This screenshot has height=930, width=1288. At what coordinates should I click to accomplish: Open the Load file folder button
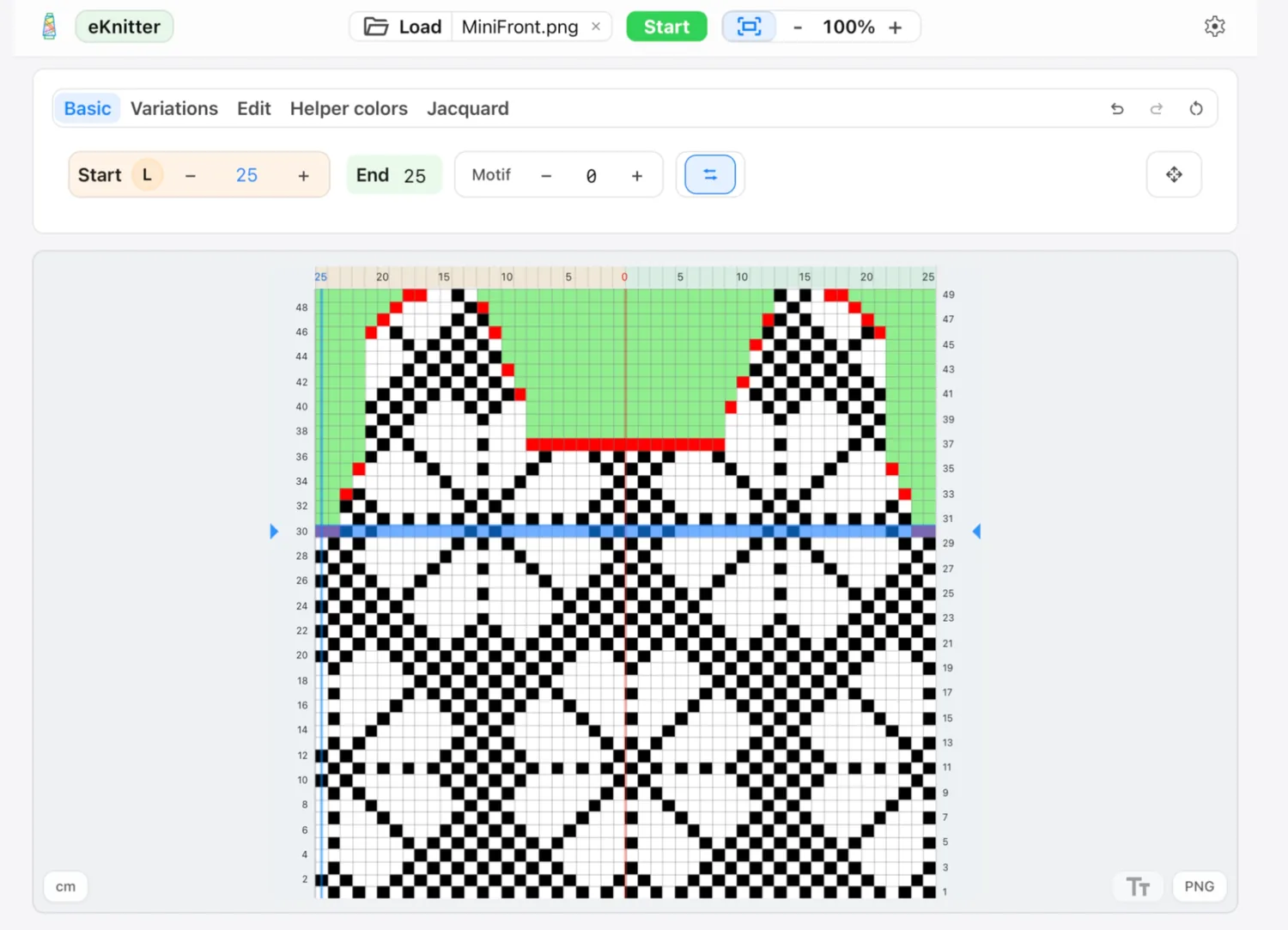point(402,27)
